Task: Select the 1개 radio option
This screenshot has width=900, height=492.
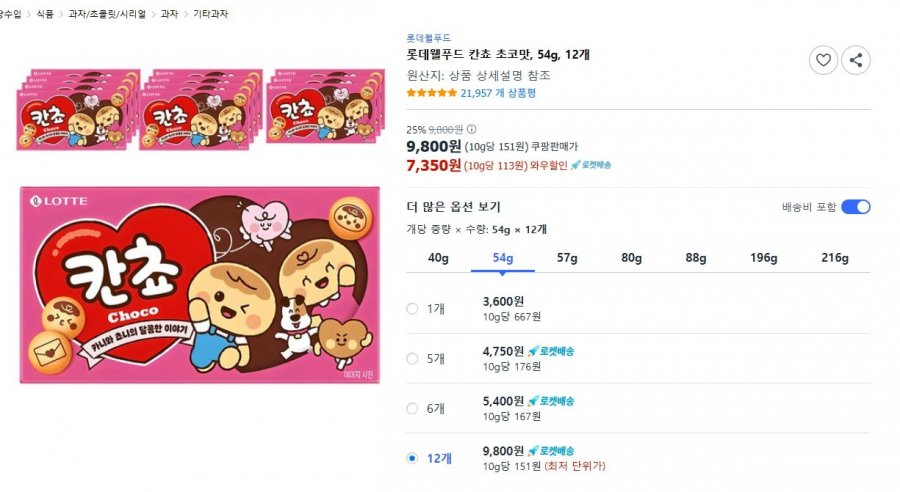Action: (412, 309)
